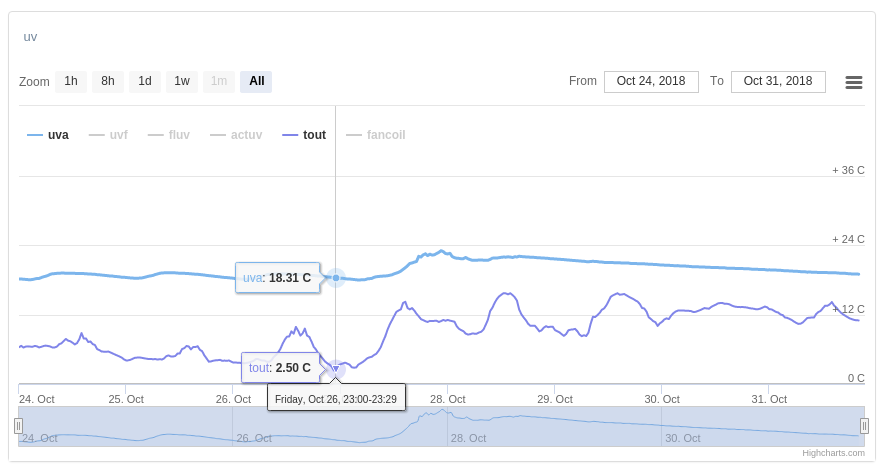
Task: Click the navigator timeline range area
Action: click(440, 426)
